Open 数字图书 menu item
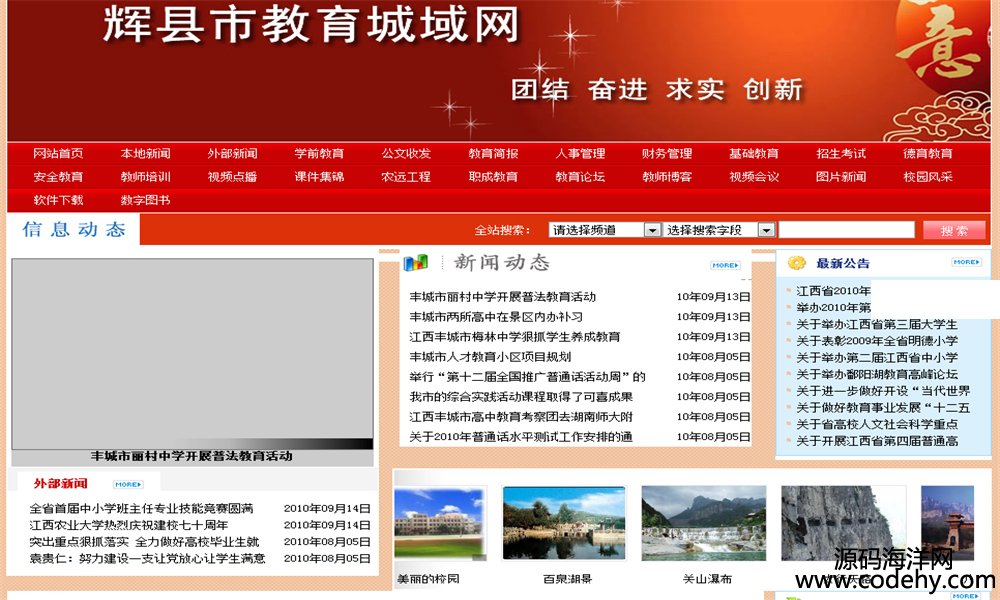The image size is (1000, 600). pos(145,200)
